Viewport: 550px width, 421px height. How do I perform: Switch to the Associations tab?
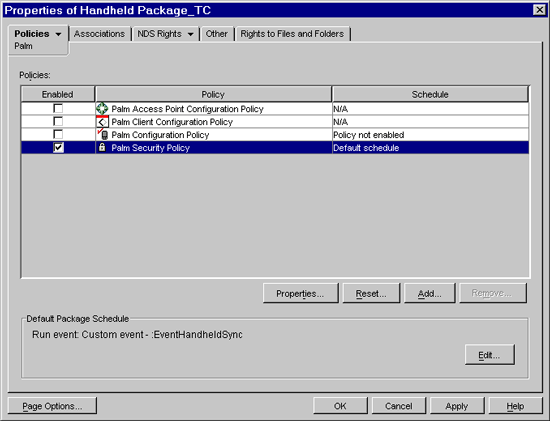point(99,34)
